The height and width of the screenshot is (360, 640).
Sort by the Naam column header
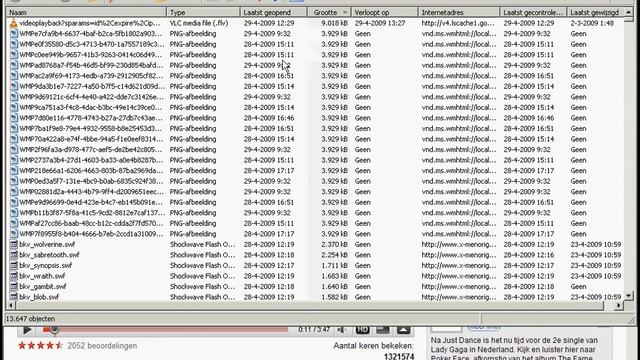[x=86, y=13]
